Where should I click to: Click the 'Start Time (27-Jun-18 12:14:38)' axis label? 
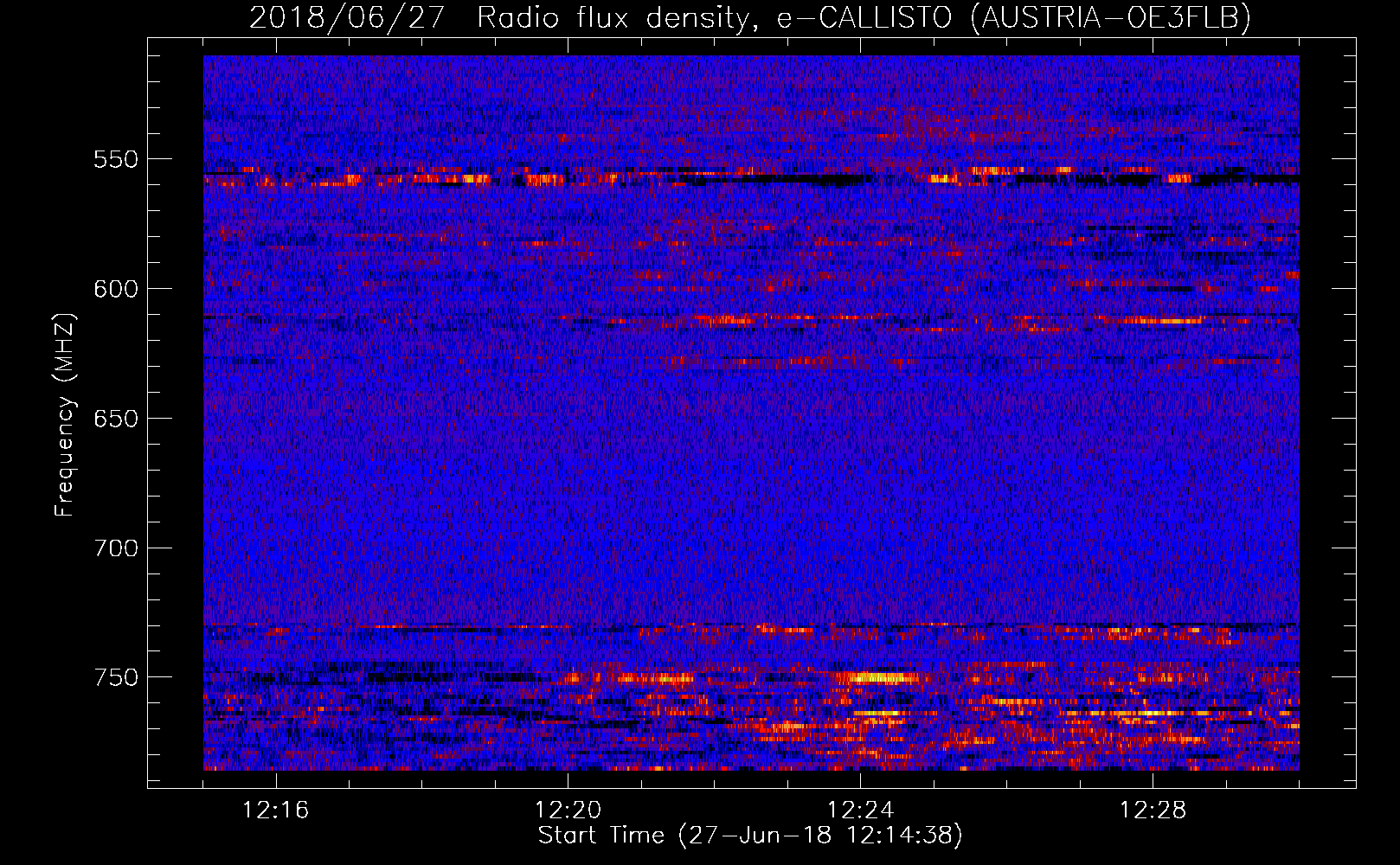tap(749, 836)
